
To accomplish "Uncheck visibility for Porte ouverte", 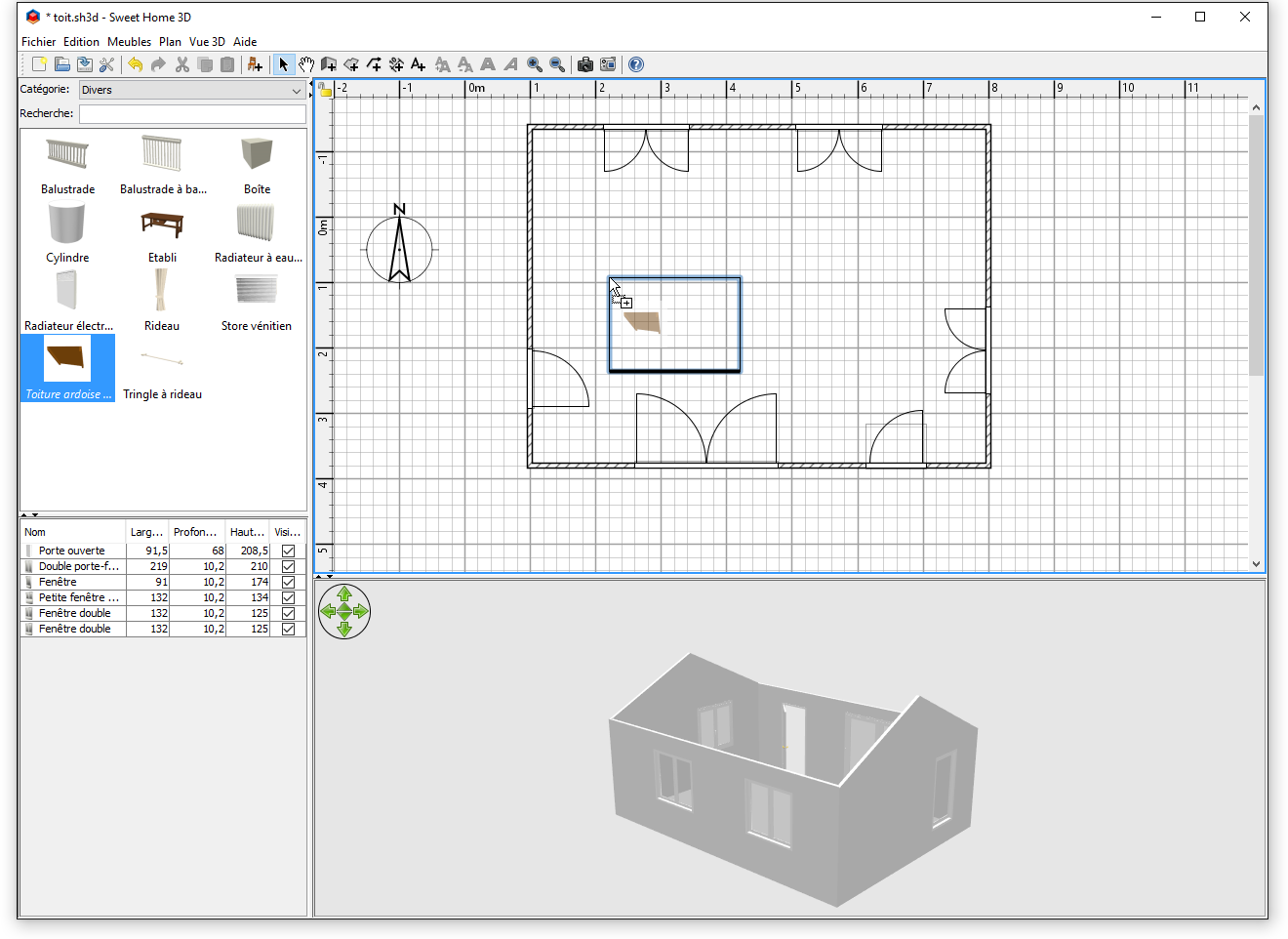I will [288, 551].
